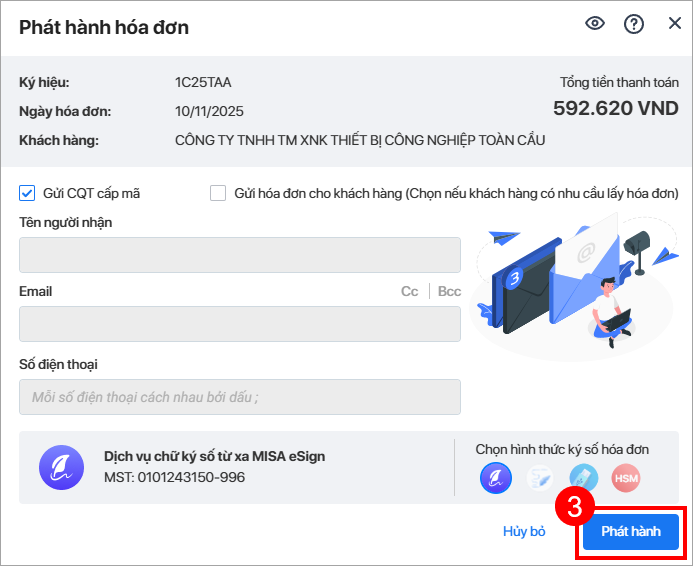This screenshot has height=566, width=693.
Task: Click the blue Phát hành button
Action: [631, 532]
